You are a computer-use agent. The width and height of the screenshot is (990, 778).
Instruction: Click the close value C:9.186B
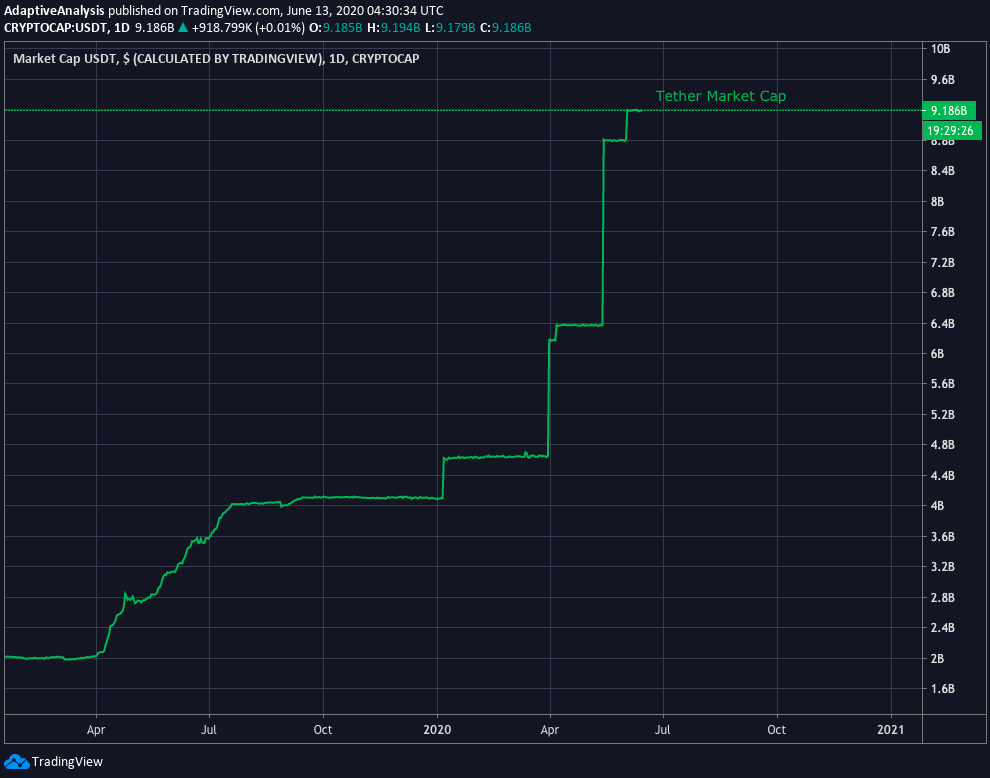tap(505, 28)
